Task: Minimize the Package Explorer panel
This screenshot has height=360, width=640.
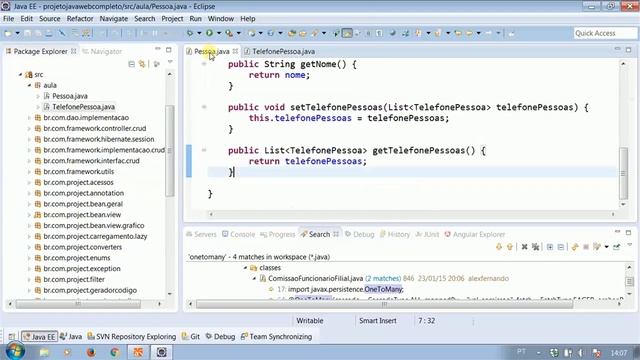Action: [158, 49]
